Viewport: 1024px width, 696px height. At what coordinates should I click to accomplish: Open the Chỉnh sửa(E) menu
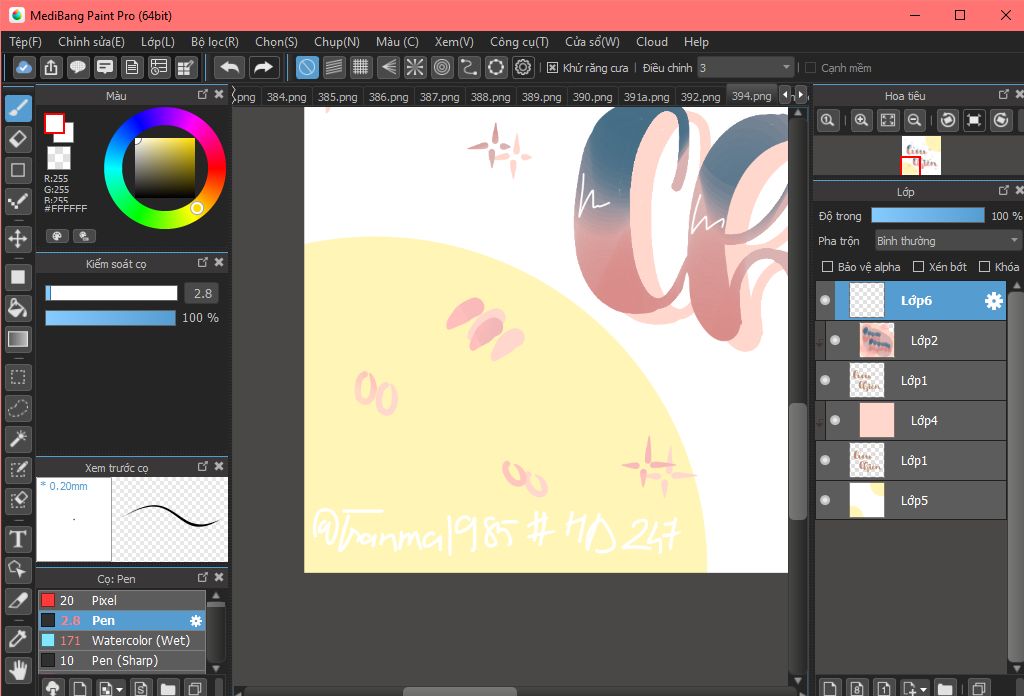pyautogui.click(x=91, y=42)
